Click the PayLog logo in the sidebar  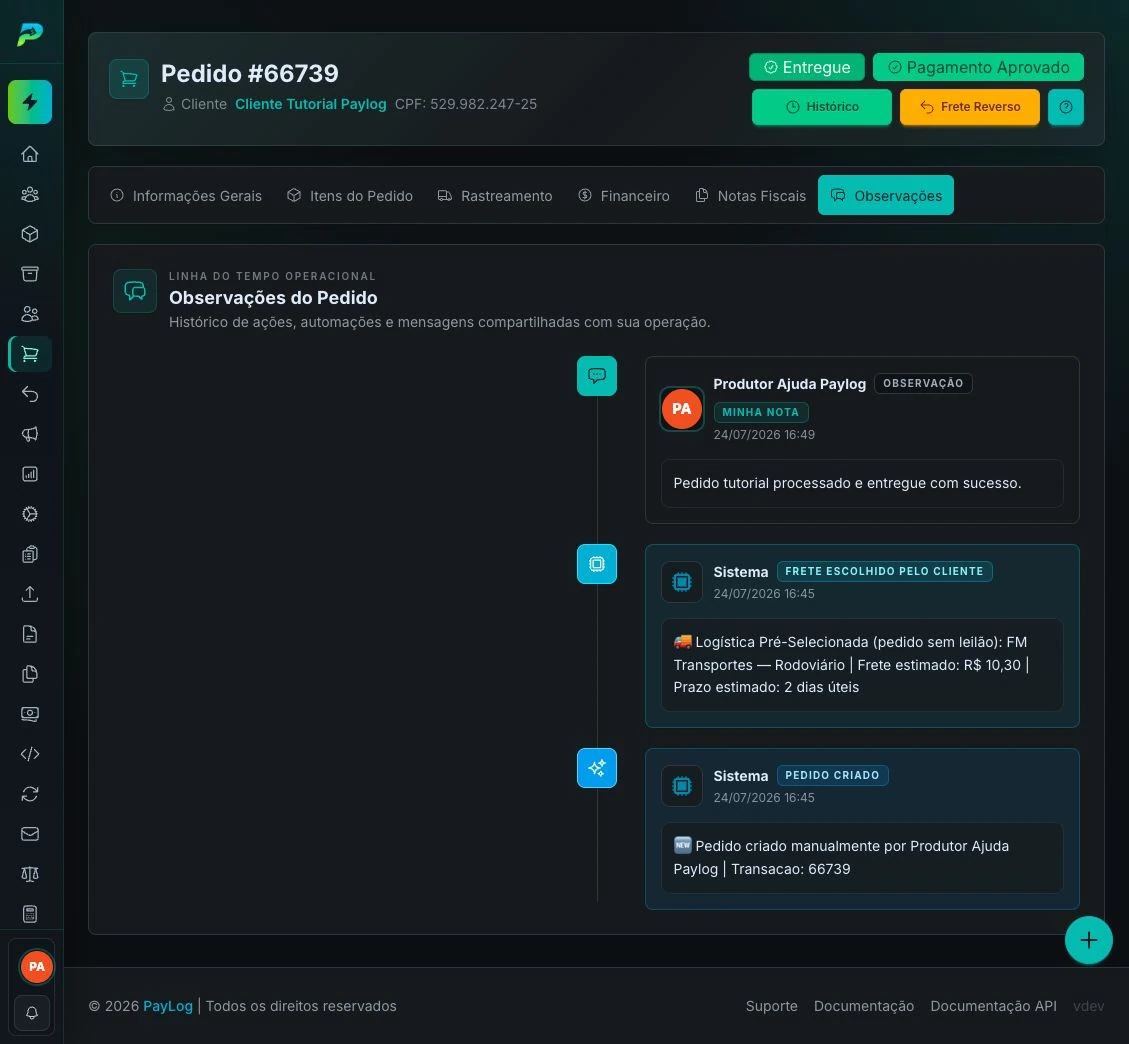[30, 33]
